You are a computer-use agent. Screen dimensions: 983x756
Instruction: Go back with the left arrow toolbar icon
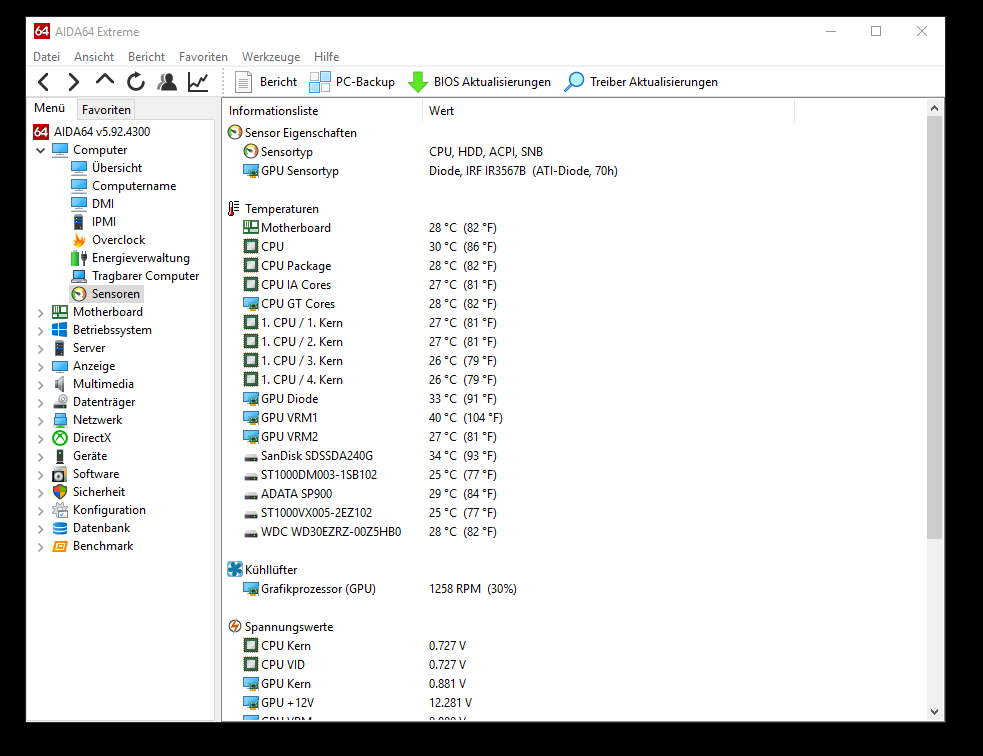[43, 82]
